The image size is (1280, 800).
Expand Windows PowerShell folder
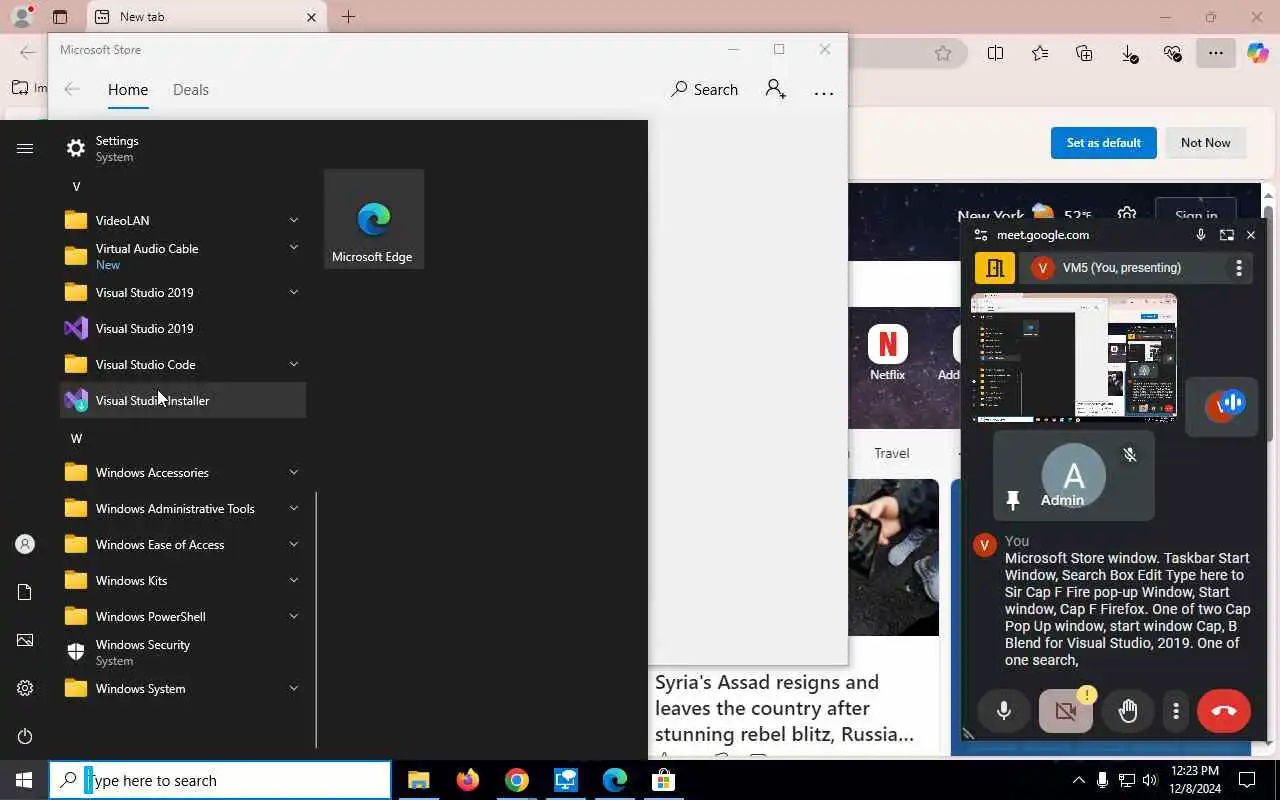tap(294, 616)
